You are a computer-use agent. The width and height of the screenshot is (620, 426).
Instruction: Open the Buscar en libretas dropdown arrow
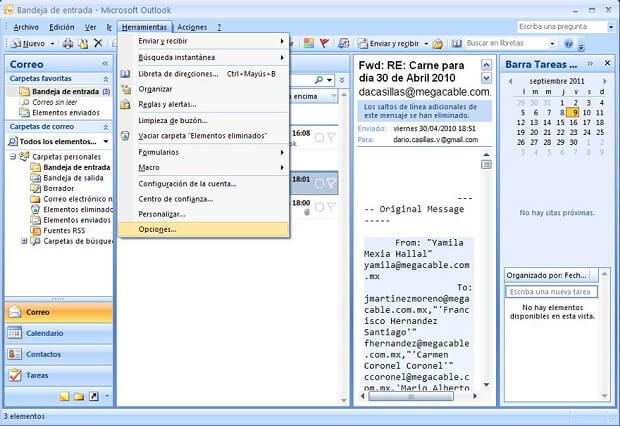click(x=552, y=44)
